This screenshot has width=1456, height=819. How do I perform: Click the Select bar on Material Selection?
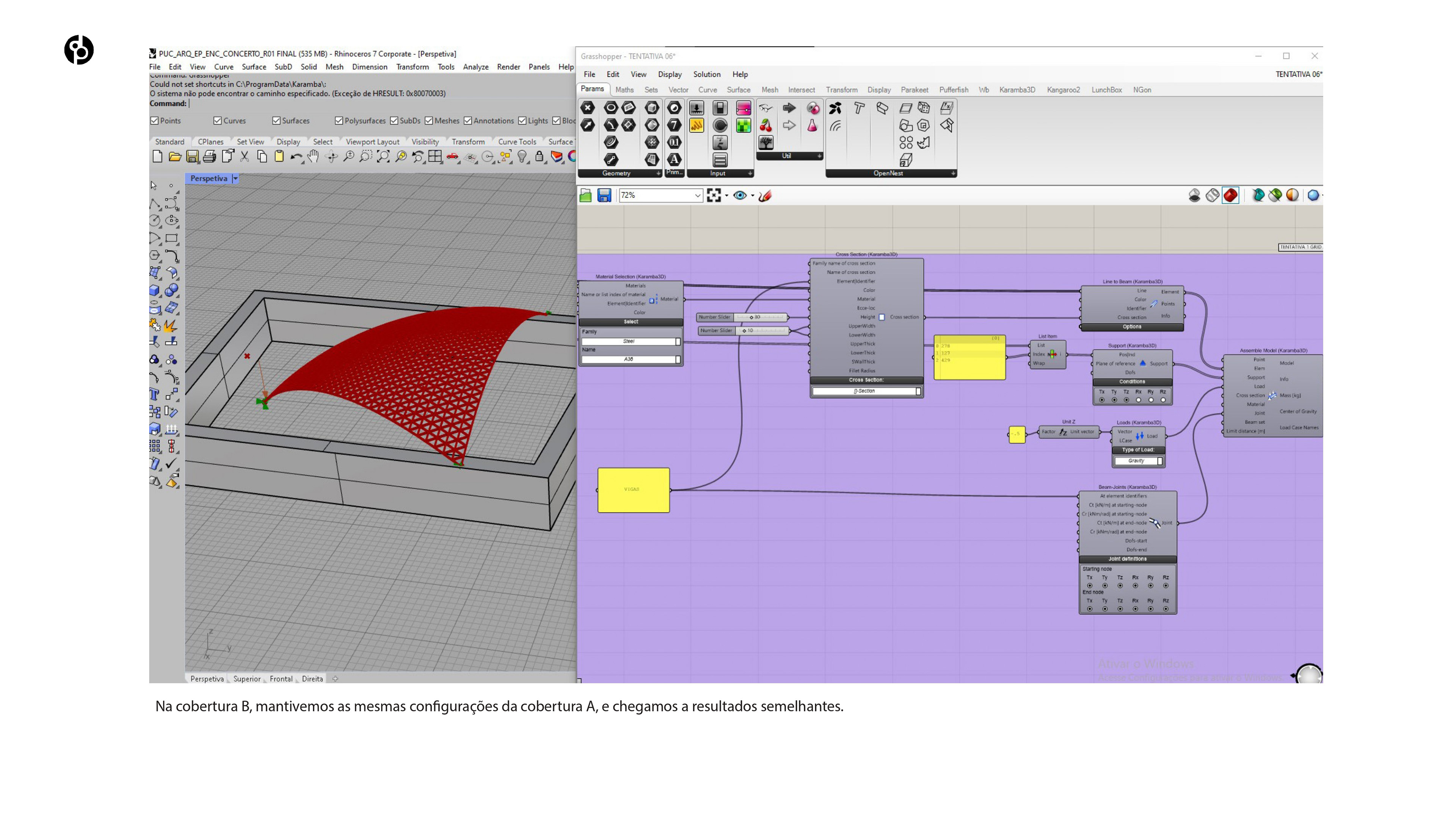(631, 322)
